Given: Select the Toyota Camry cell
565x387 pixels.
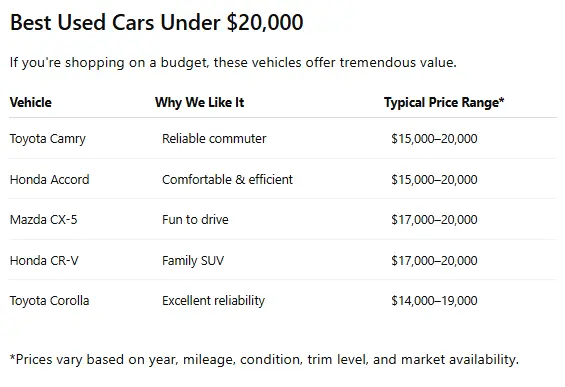Looking at the screenshot, I should click(48, 139).
